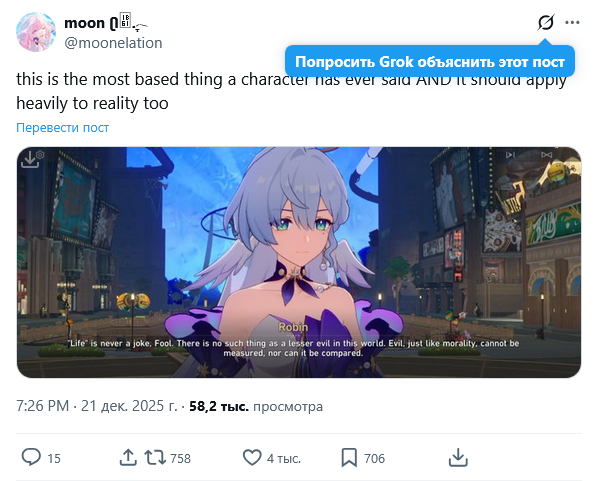The image size is (598, 481).
Task: Click the download overlay icon on the image
Action: click(32, 159)
